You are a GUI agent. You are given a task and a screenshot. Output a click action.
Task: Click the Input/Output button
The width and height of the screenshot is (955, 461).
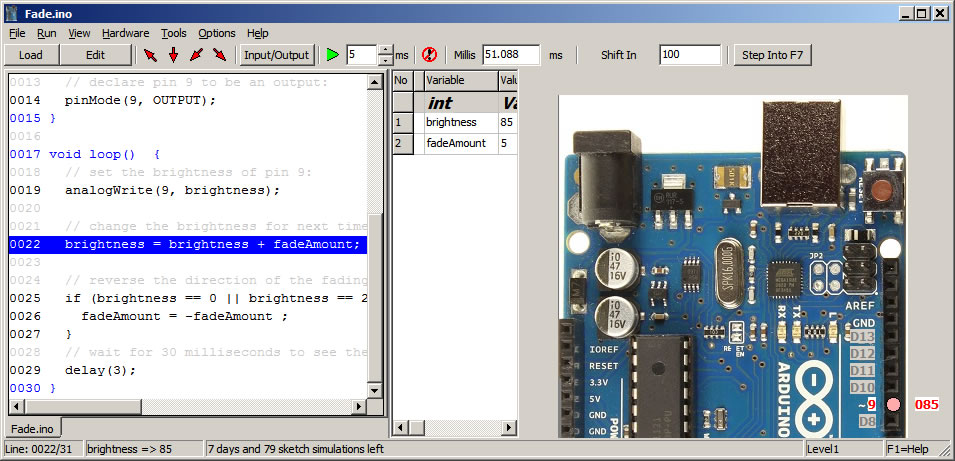point(277,55)
